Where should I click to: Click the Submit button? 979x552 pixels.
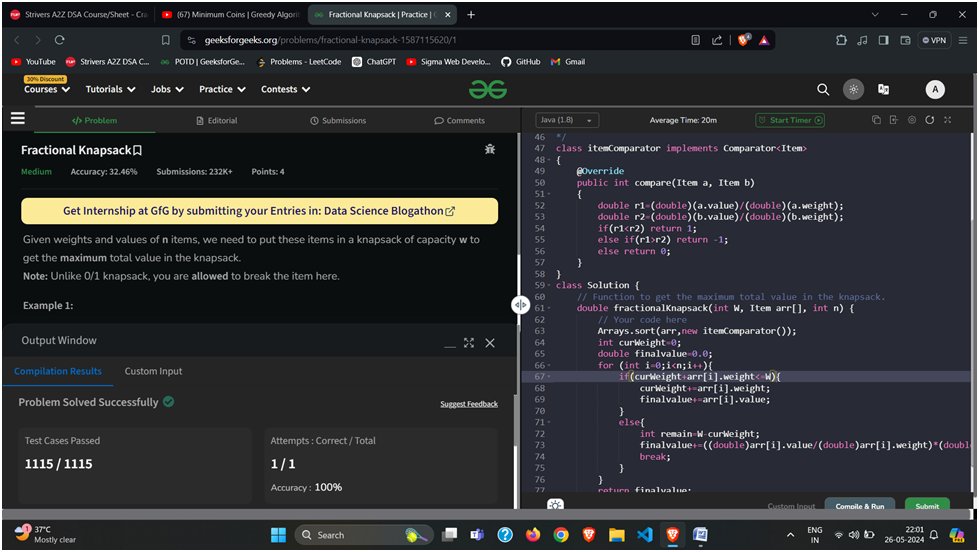pos(927,506)
